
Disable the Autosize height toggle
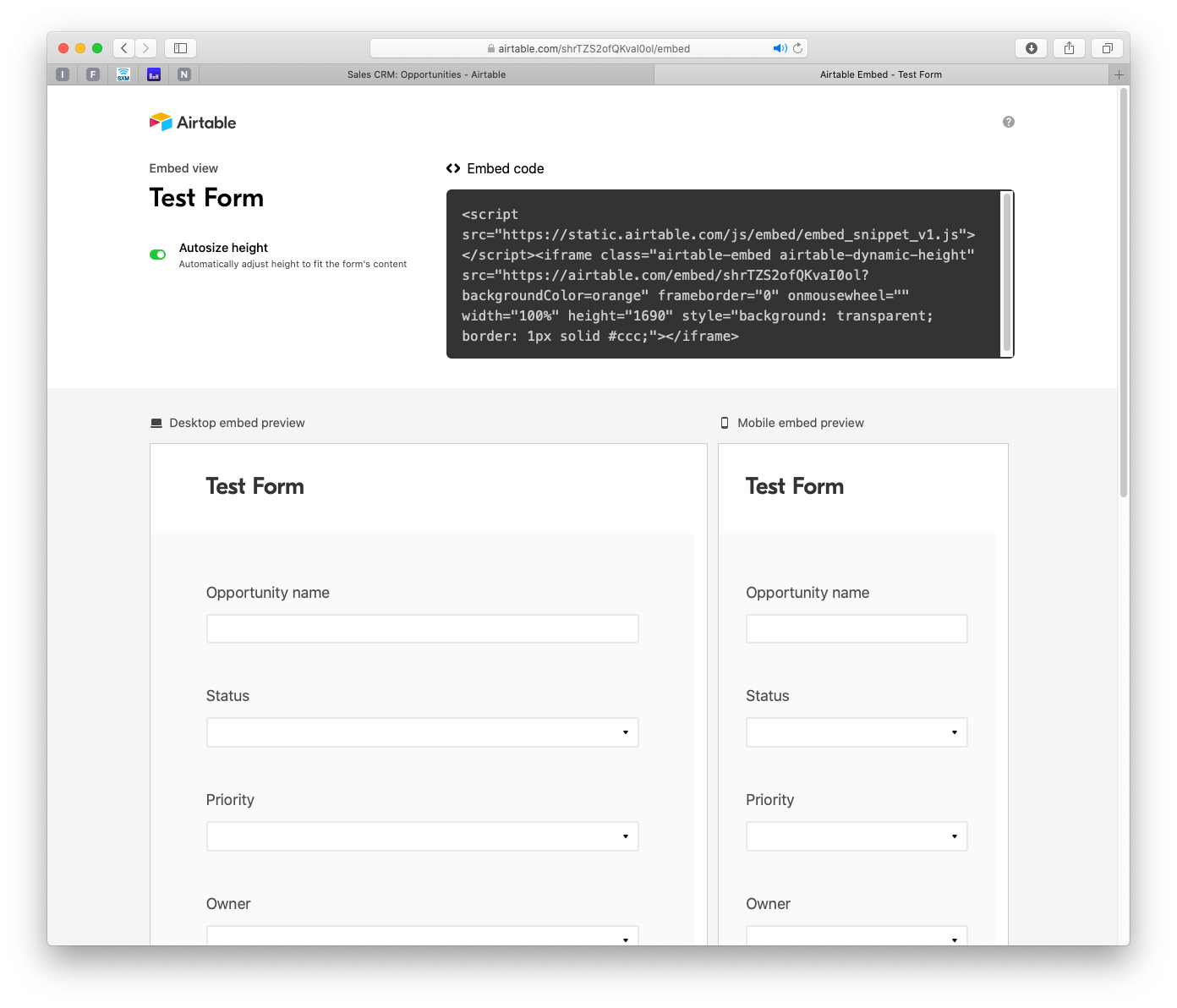pos(158,255)
